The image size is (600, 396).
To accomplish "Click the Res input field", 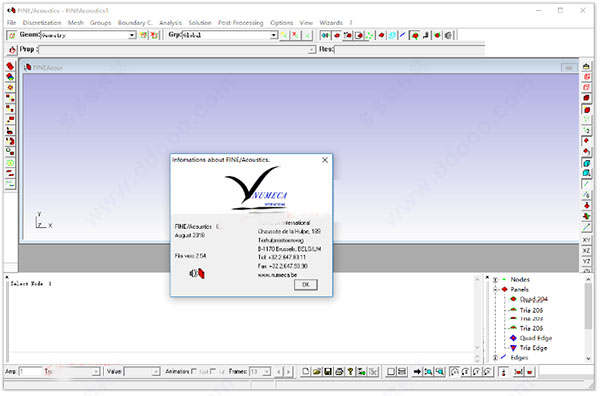I will [409, 50].
